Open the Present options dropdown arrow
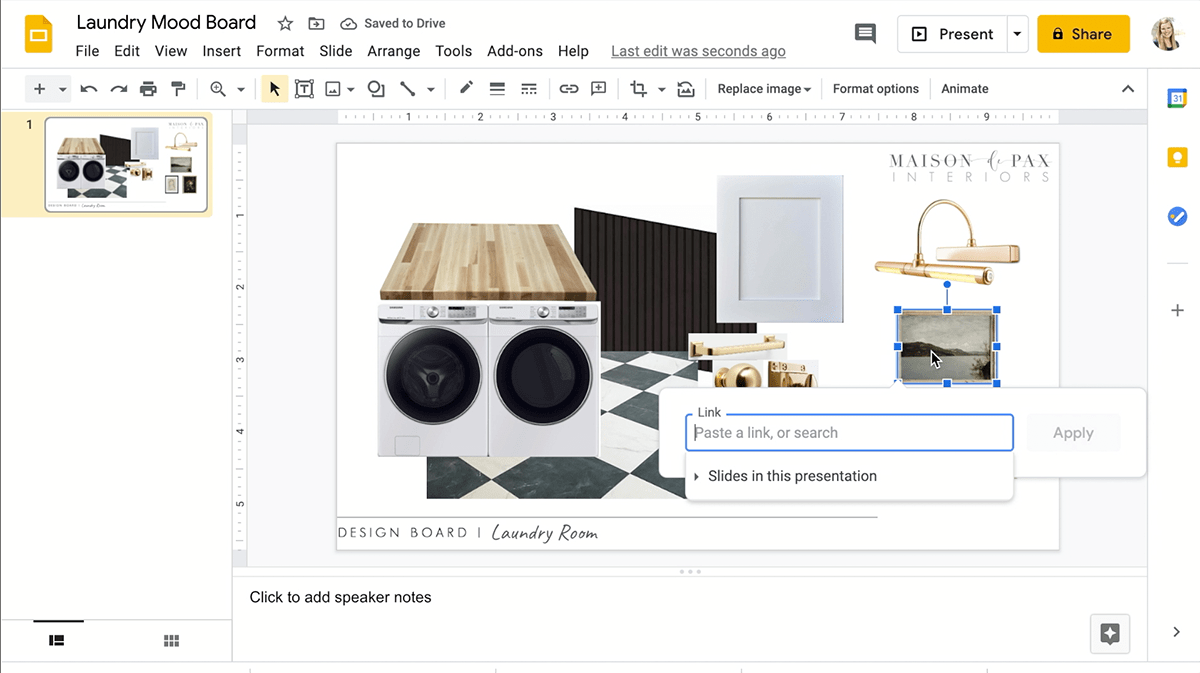Image resolution: width=1200 pixels, height=673 pixels. [x=1017, y=34]
